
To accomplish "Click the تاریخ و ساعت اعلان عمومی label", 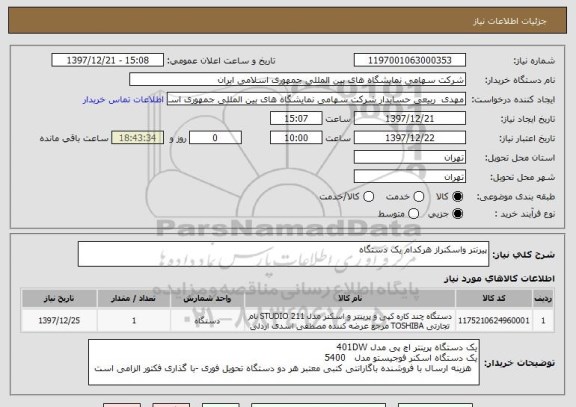I will [x=221, y=61].
